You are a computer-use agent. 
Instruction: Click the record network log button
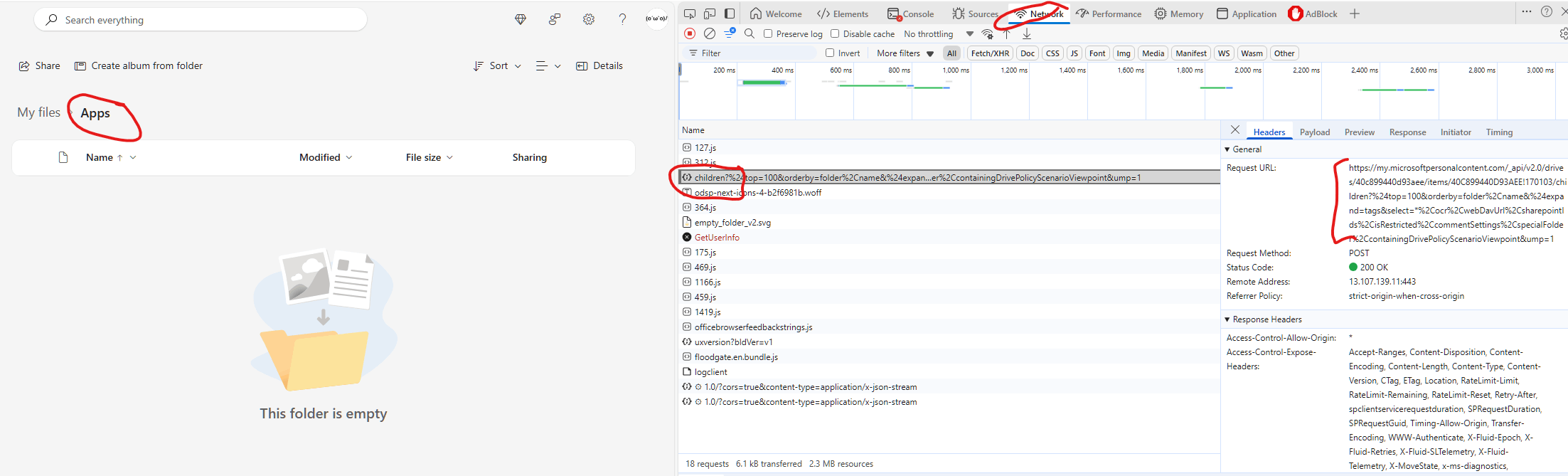[690, 33]
